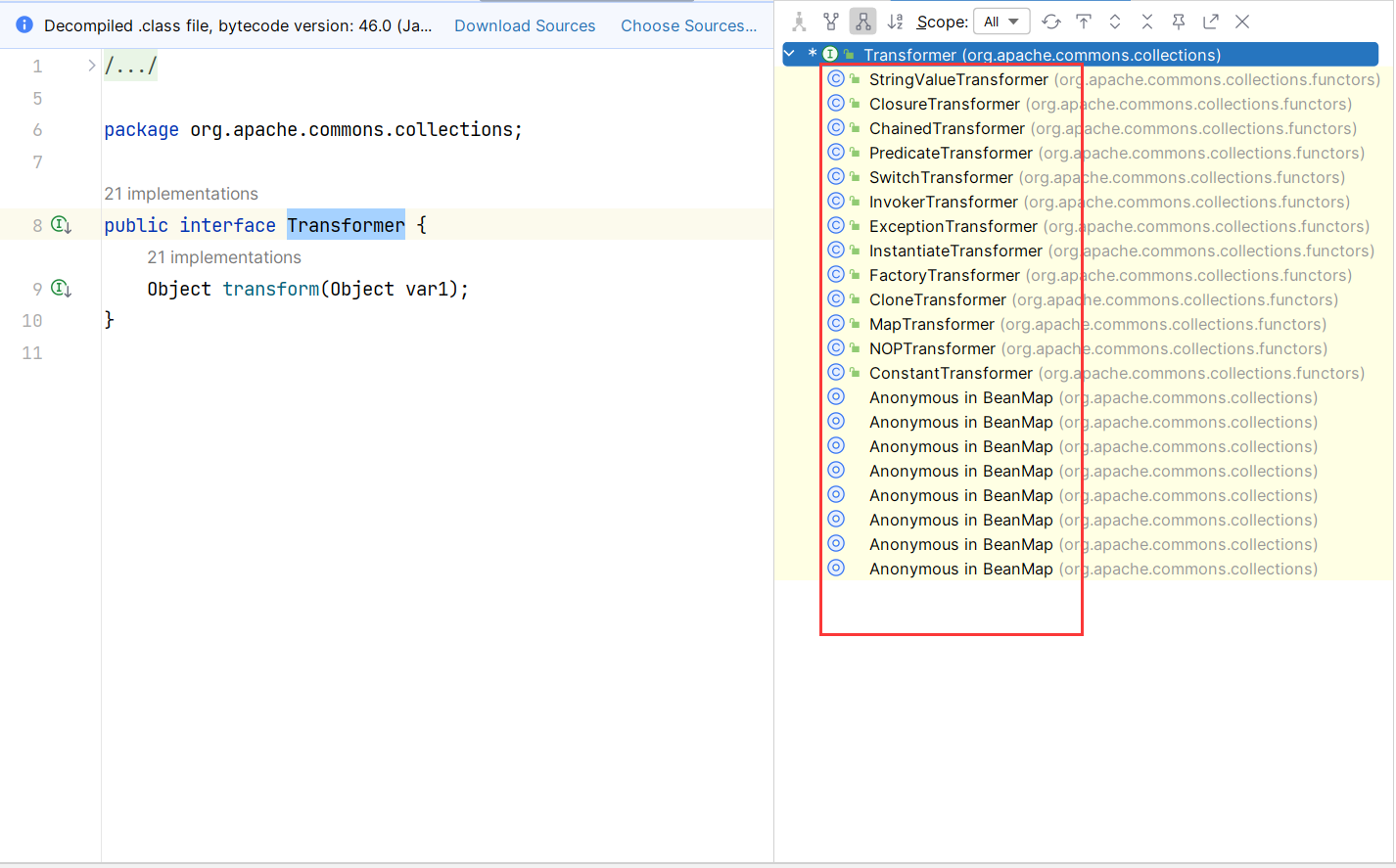This screenshot has height=868, width=1396.
Task: Click the Collapse All icon
Action: click(x=1147, y=22)
